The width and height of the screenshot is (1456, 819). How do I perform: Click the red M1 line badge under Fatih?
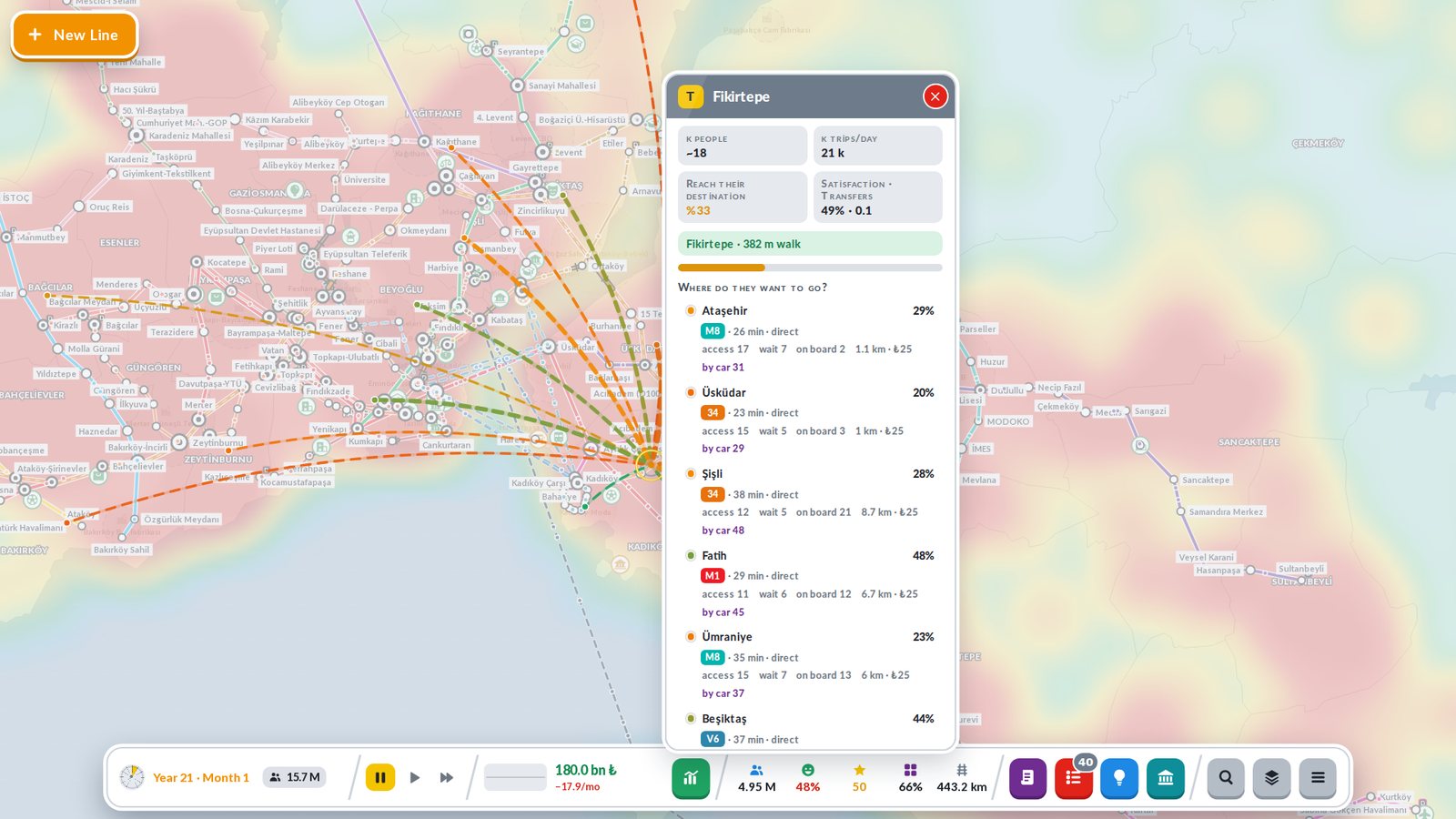coord(713,575)
